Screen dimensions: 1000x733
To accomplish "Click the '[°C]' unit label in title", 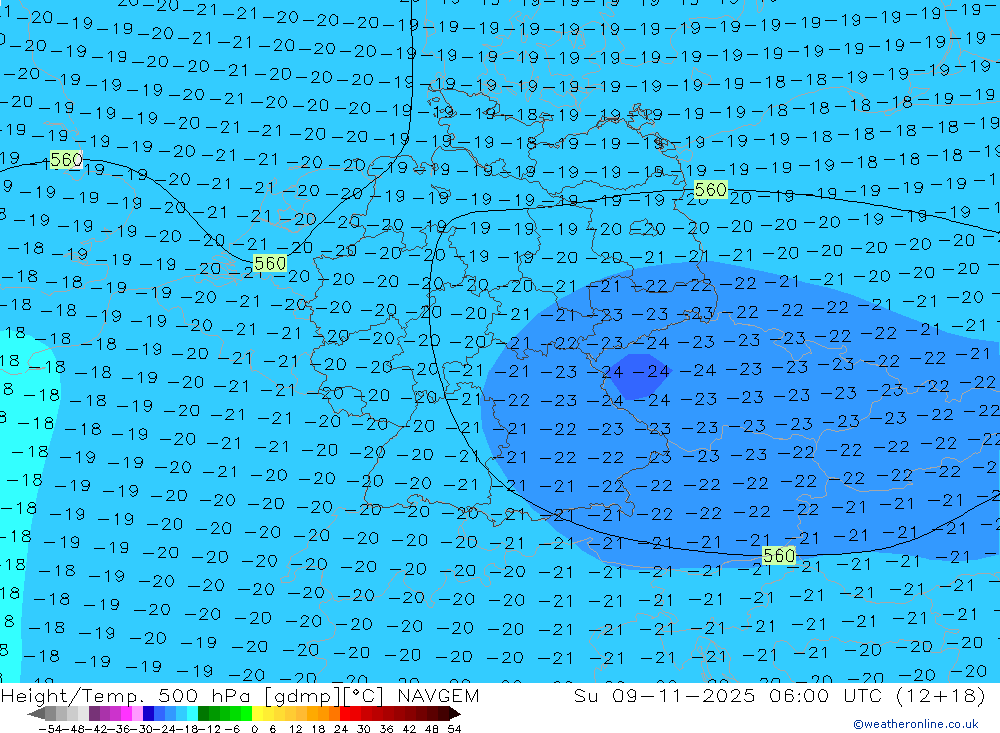I will [x=363, y=696].
